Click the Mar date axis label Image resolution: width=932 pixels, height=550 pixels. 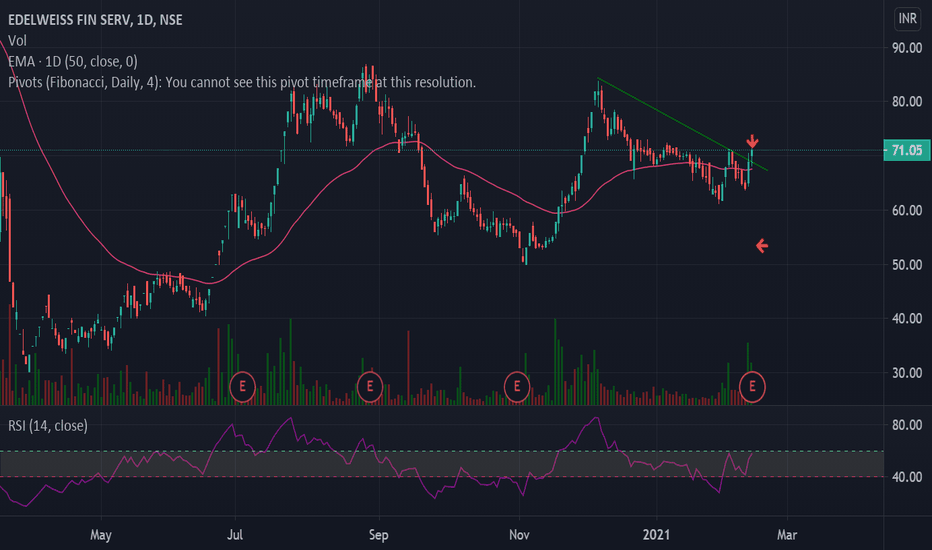click(787, 535)
